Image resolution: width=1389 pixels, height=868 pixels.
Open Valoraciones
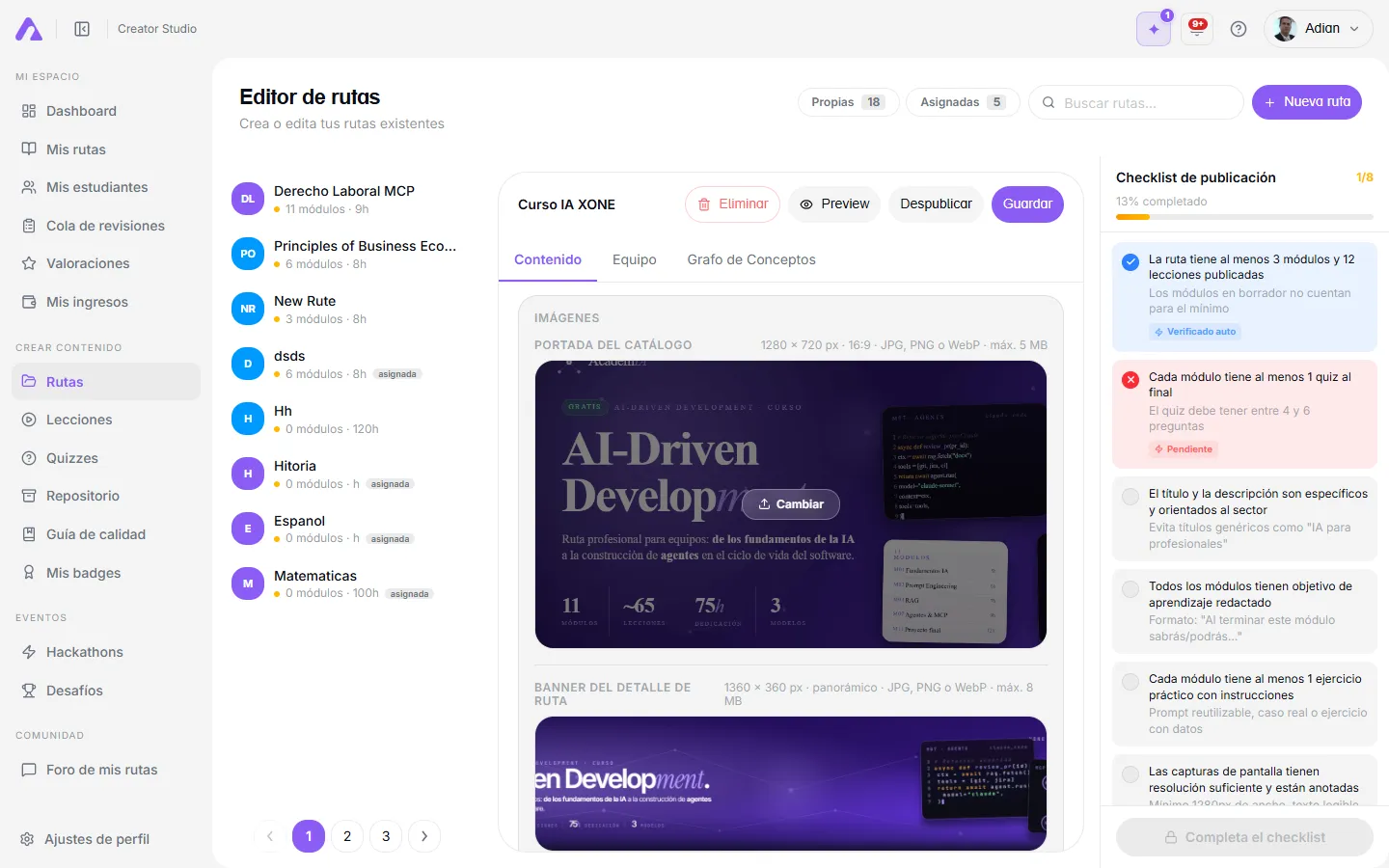[x=106, y=263]
